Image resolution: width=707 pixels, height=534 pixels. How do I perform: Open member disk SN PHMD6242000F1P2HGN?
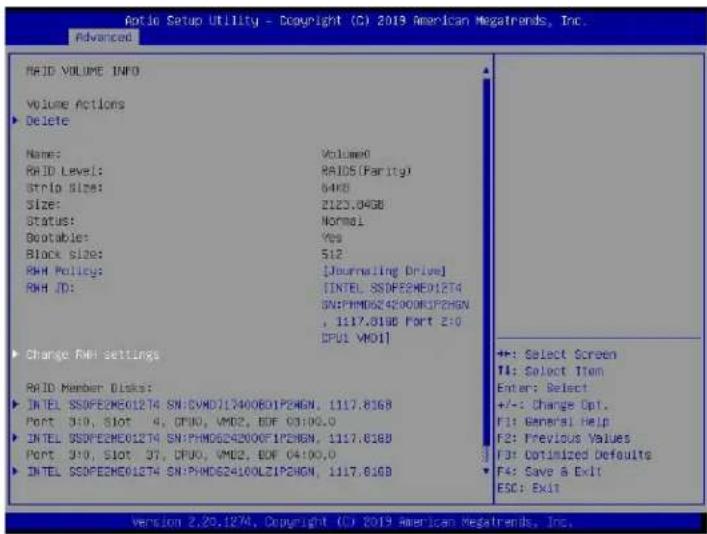[x=209, y=438]
